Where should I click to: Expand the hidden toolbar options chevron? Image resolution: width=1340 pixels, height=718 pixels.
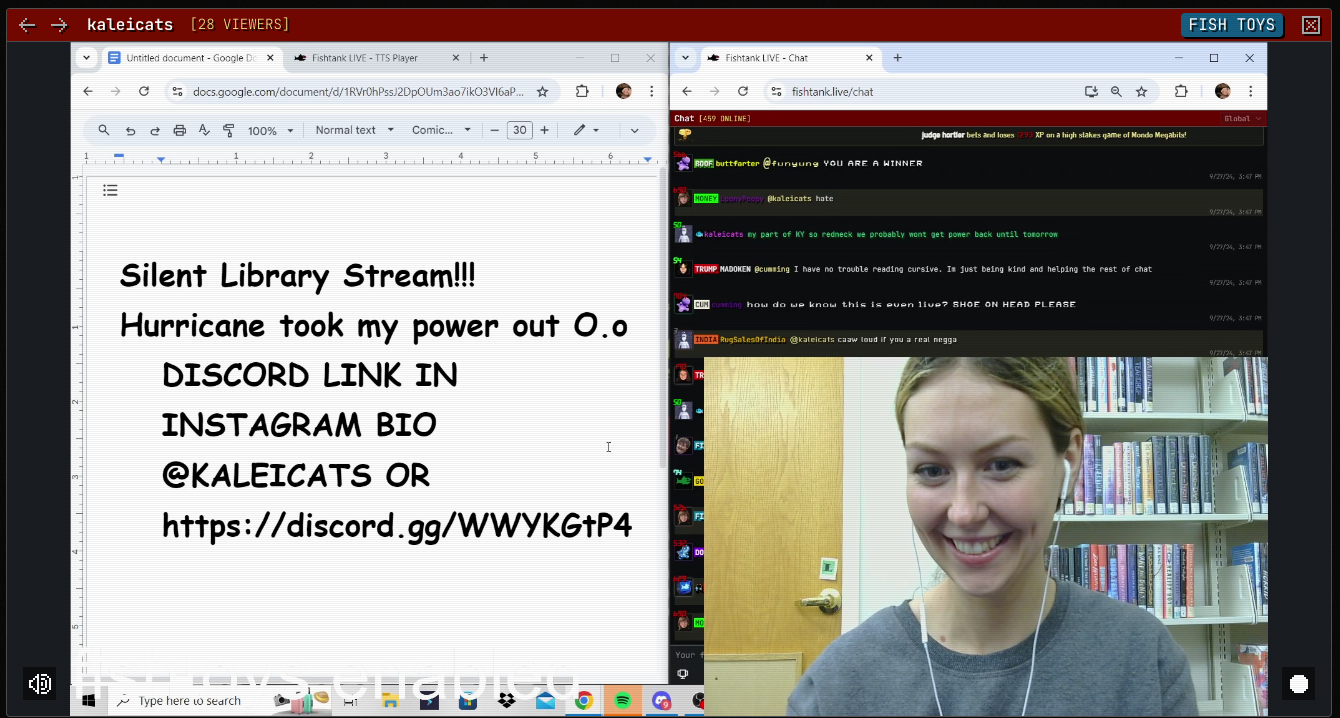pyautogui.click(x=634, y=130)
